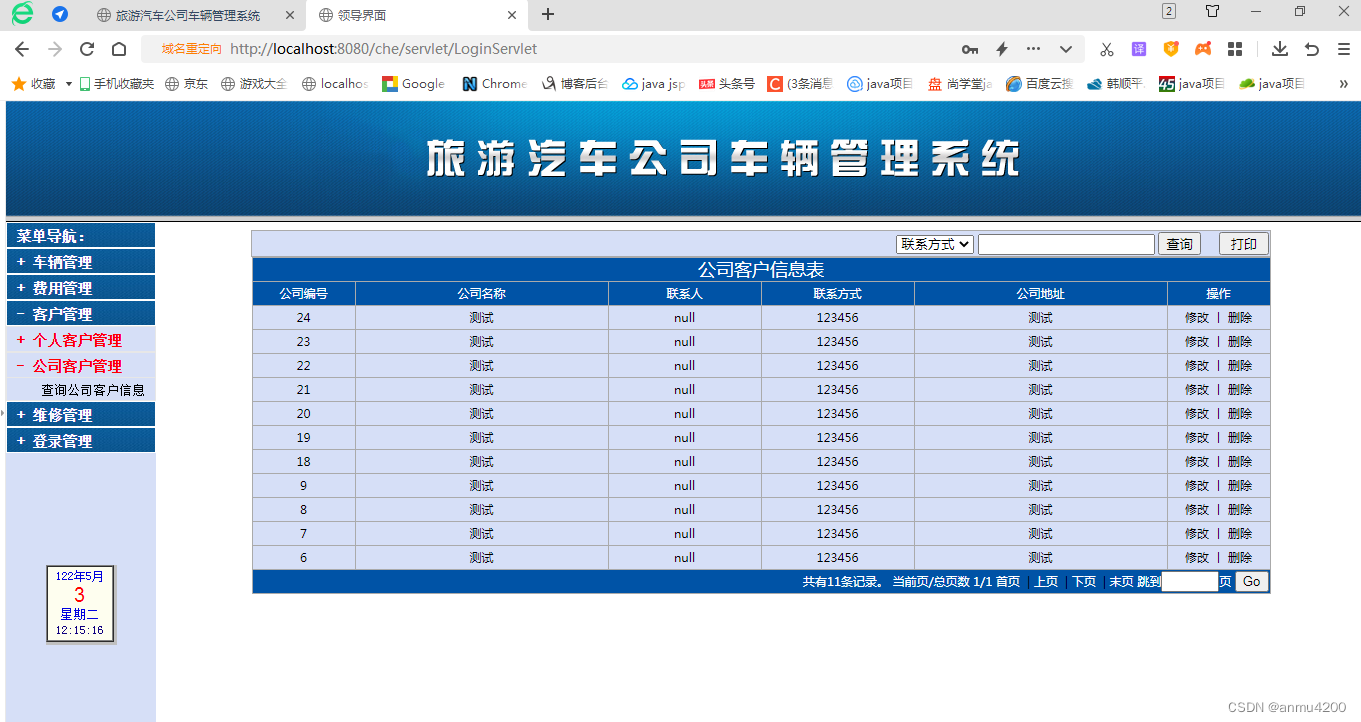Click the browser back arrow
The image size is (1361, 722).
(22, 49)
